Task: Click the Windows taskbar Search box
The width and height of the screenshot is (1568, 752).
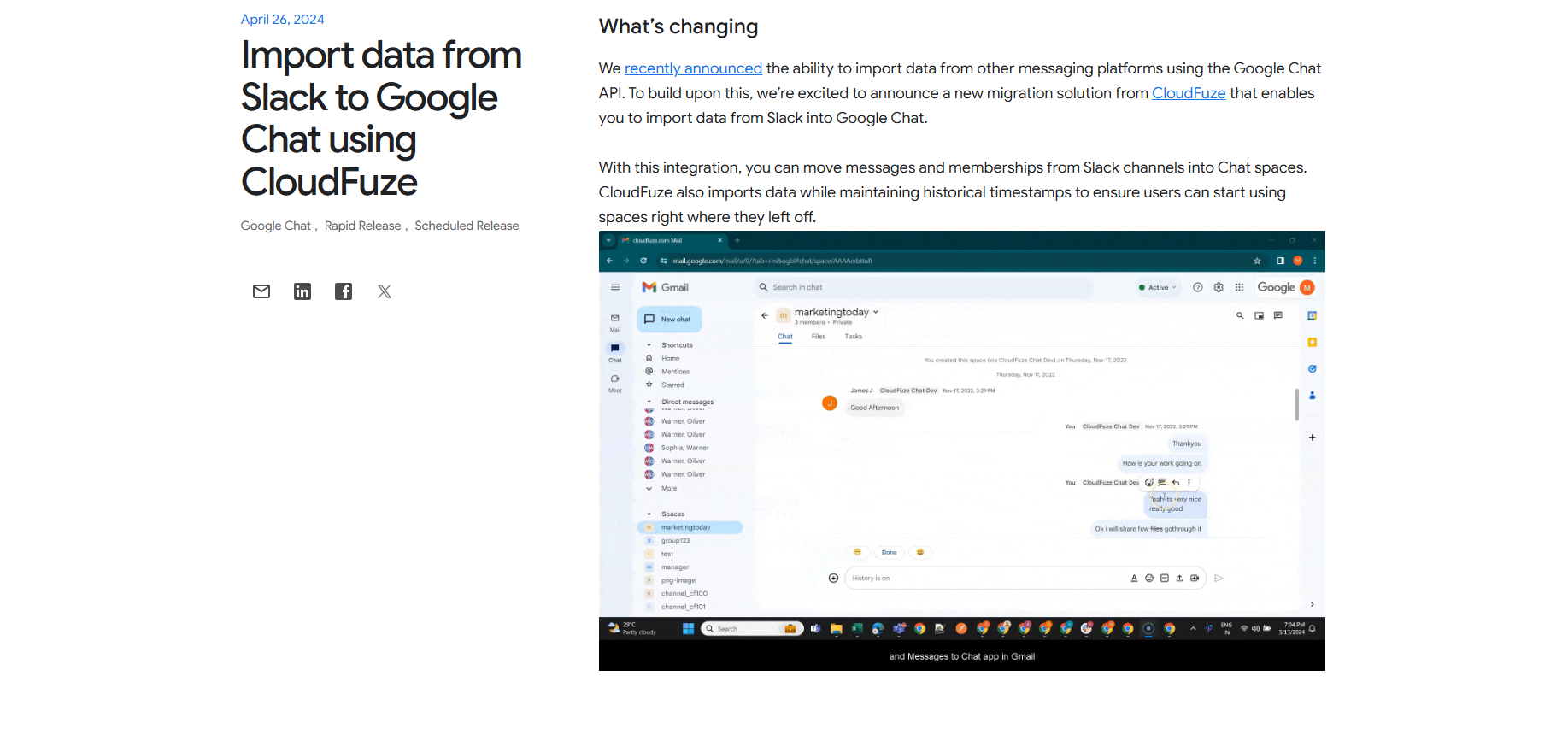Action: (x=752, y=629)
